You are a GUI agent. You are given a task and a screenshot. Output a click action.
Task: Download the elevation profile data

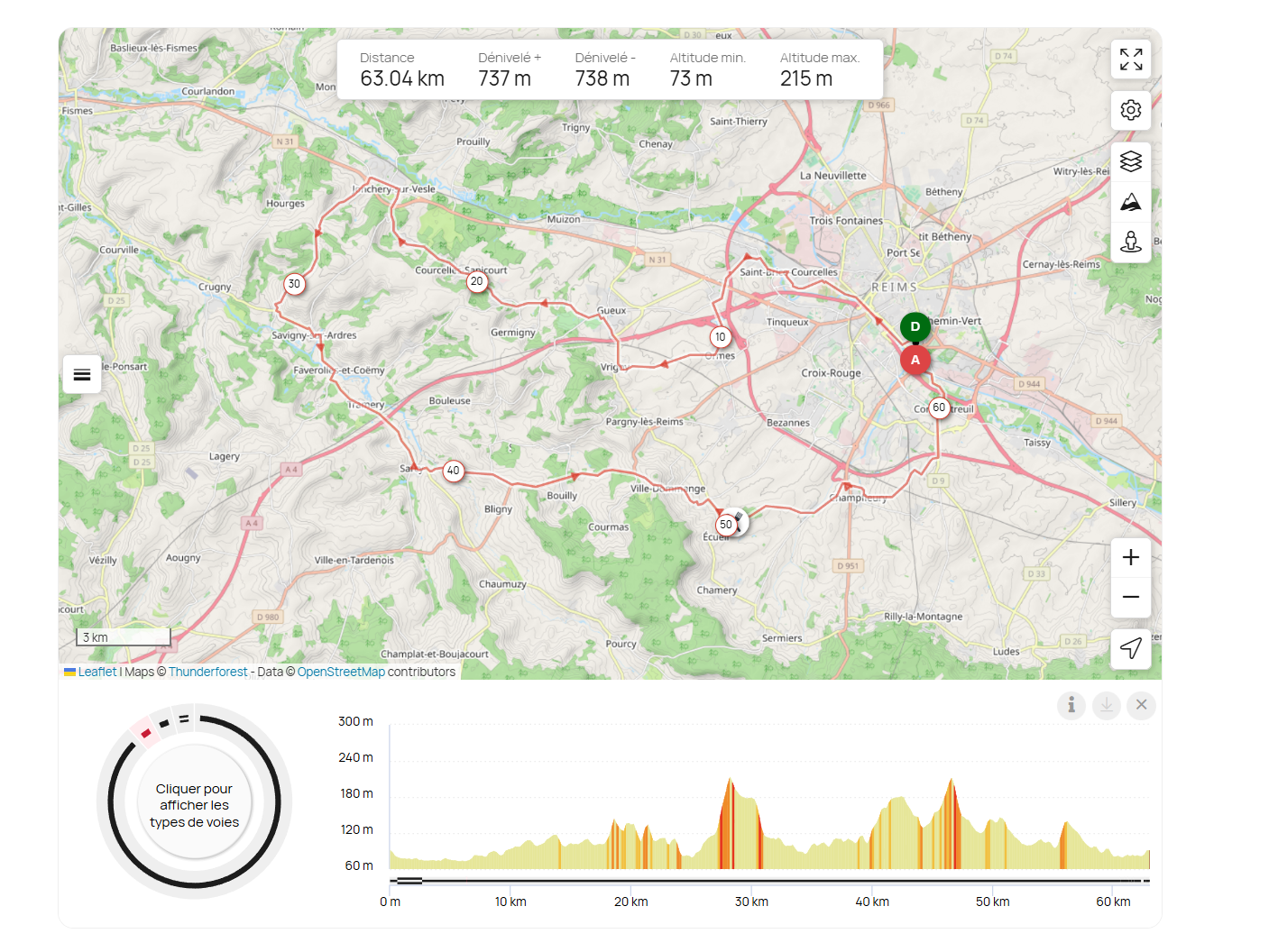pyautogui.click(x=1106, y=705)
